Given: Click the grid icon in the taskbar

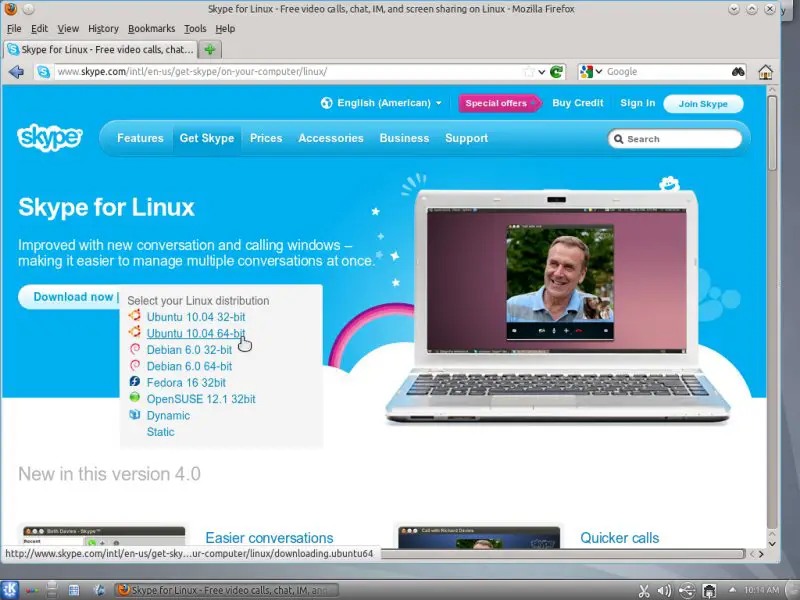Looking at the screenshot, I should pyautogui.click(x=74, y=591).
